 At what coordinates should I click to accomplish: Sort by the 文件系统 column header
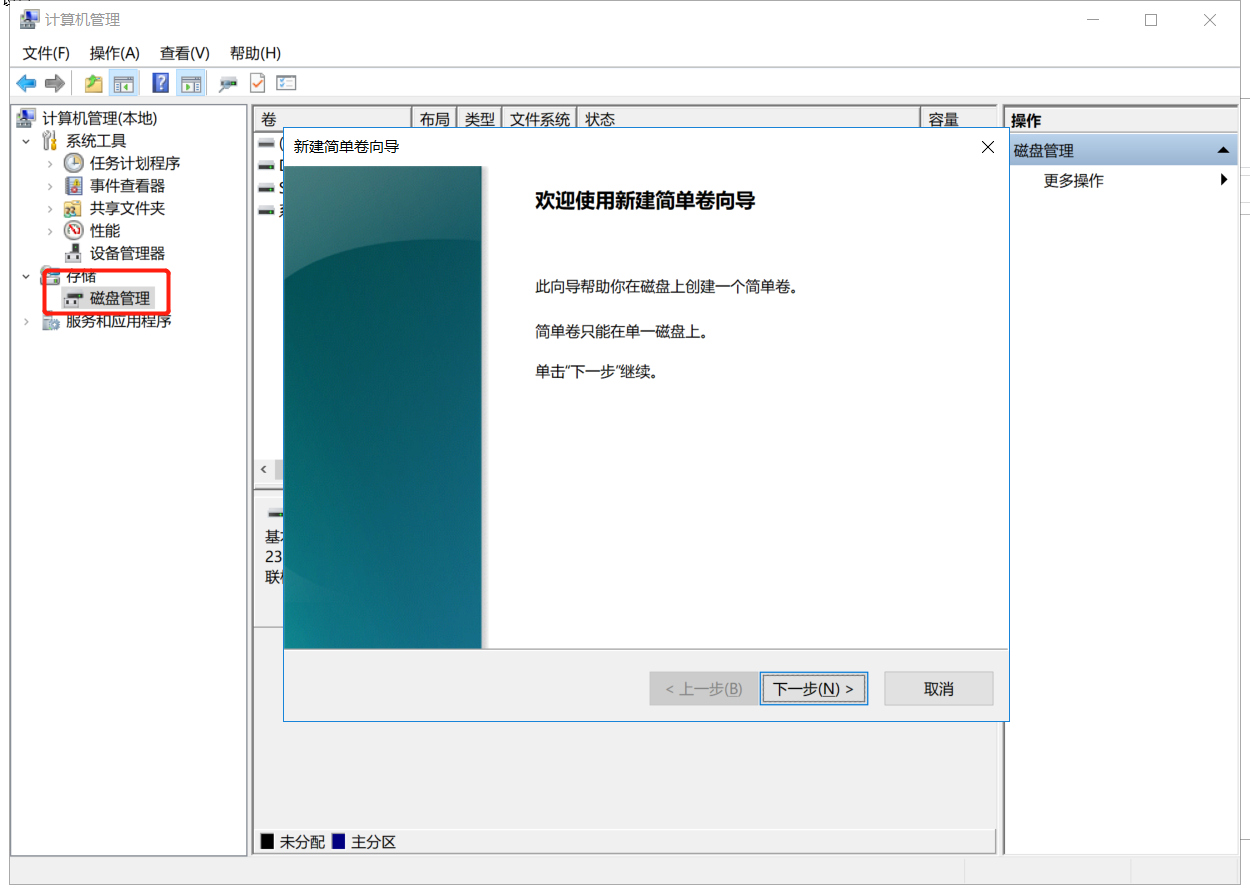tap(540, 119)
